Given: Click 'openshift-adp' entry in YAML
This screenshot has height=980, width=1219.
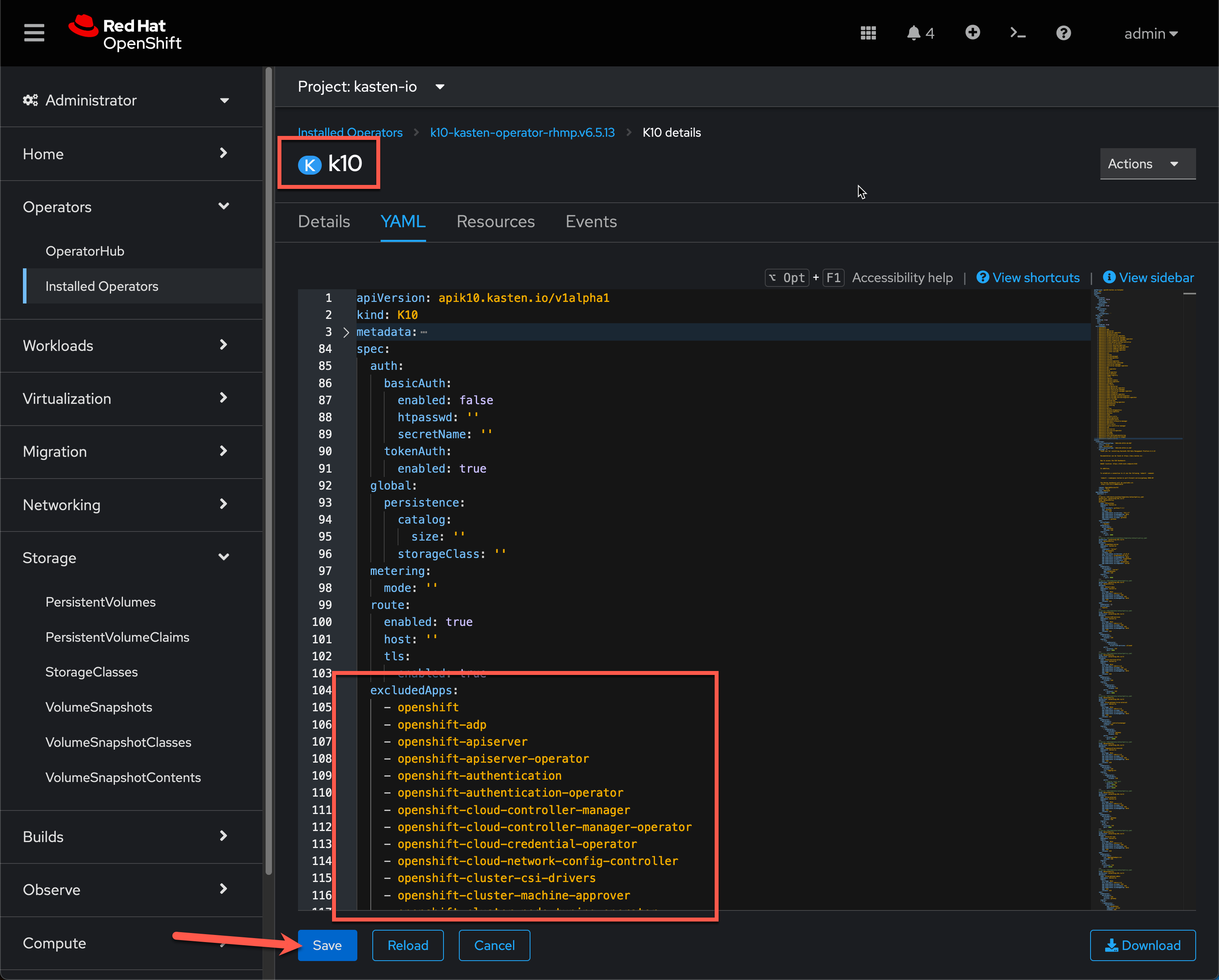Looking at the screenshot, I should [442, 725].
